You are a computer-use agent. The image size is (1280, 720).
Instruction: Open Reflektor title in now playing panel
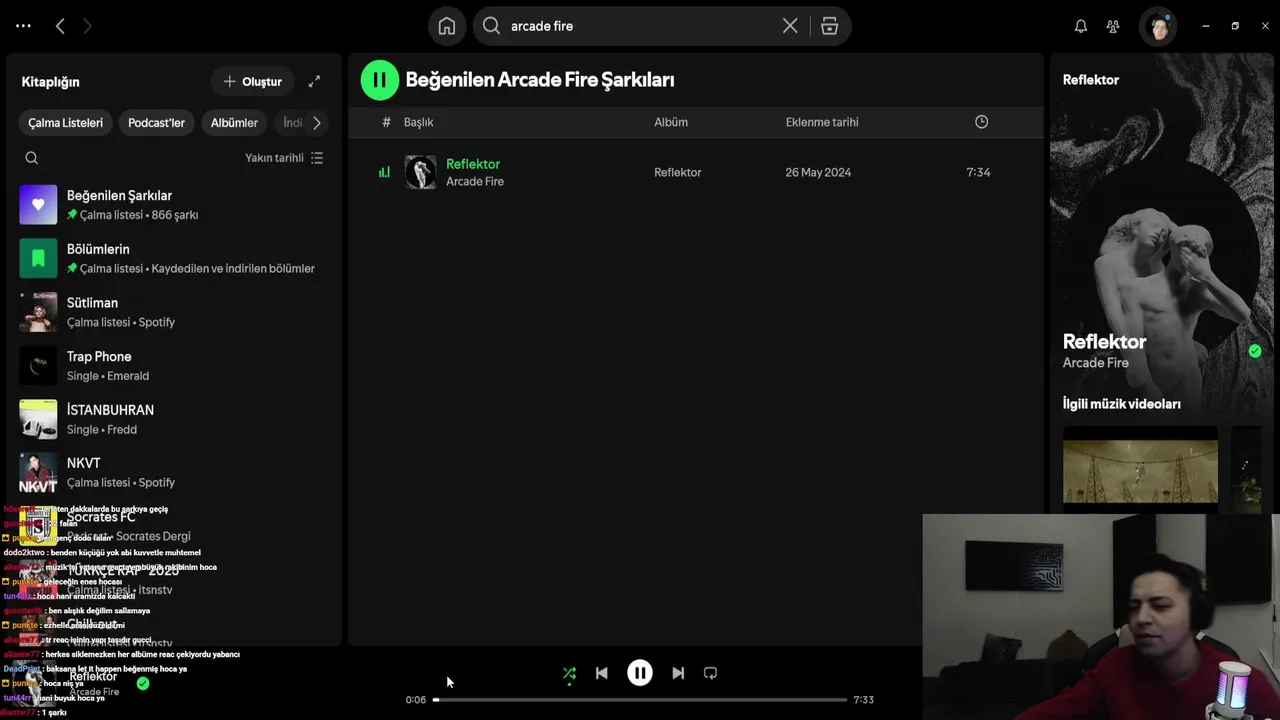click(x=1104, y=341)
